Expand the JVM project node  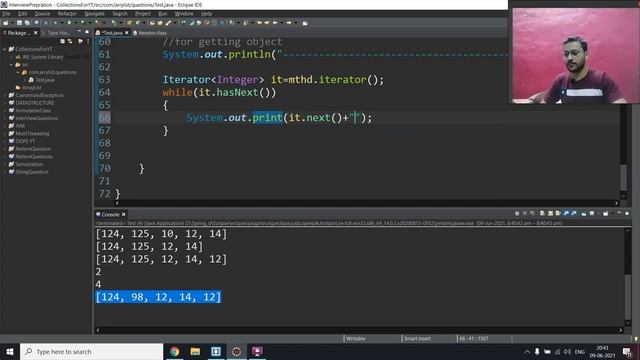[5, 126]
